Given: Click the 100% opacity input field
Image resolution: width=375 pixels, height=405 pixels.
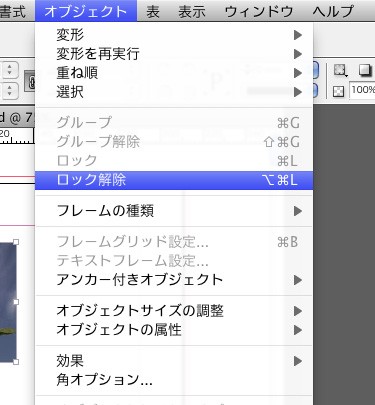Looking at the screenshot, I should click(362, 90).
